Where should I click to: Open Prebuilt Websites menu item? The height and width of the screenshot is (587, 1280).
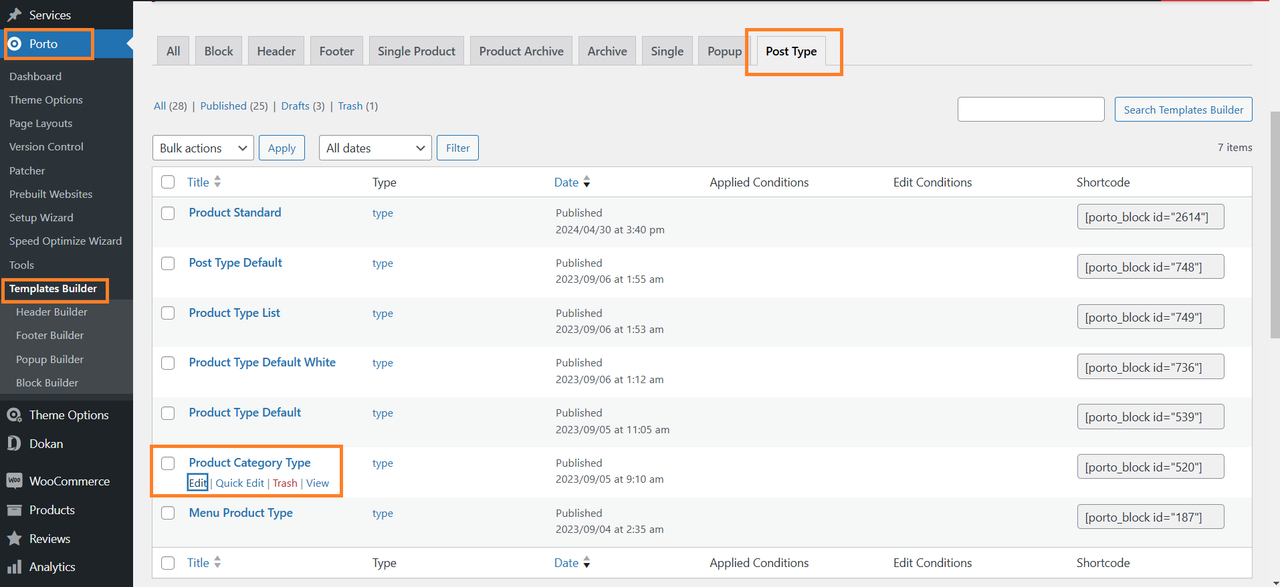(51, 194)
